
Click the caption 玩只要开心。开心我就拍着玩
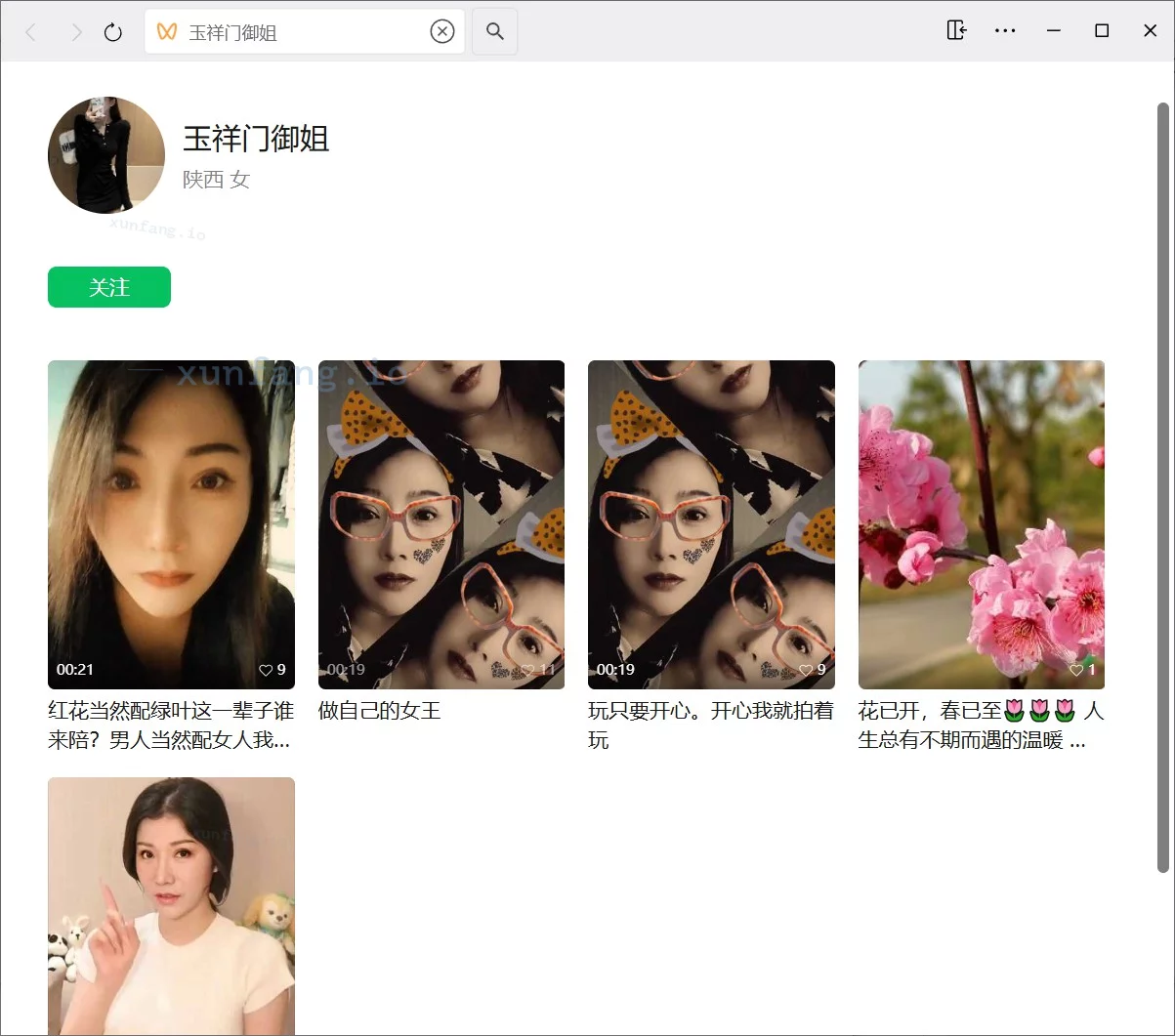click(x=711, y=725)
